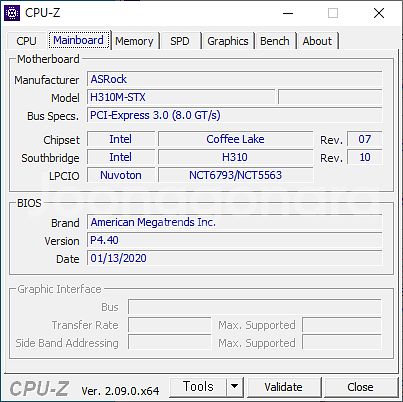The height and width of the screenshot is (402, 403).
Task: Click the chipset revision value 07
Action: coord(365,139)
